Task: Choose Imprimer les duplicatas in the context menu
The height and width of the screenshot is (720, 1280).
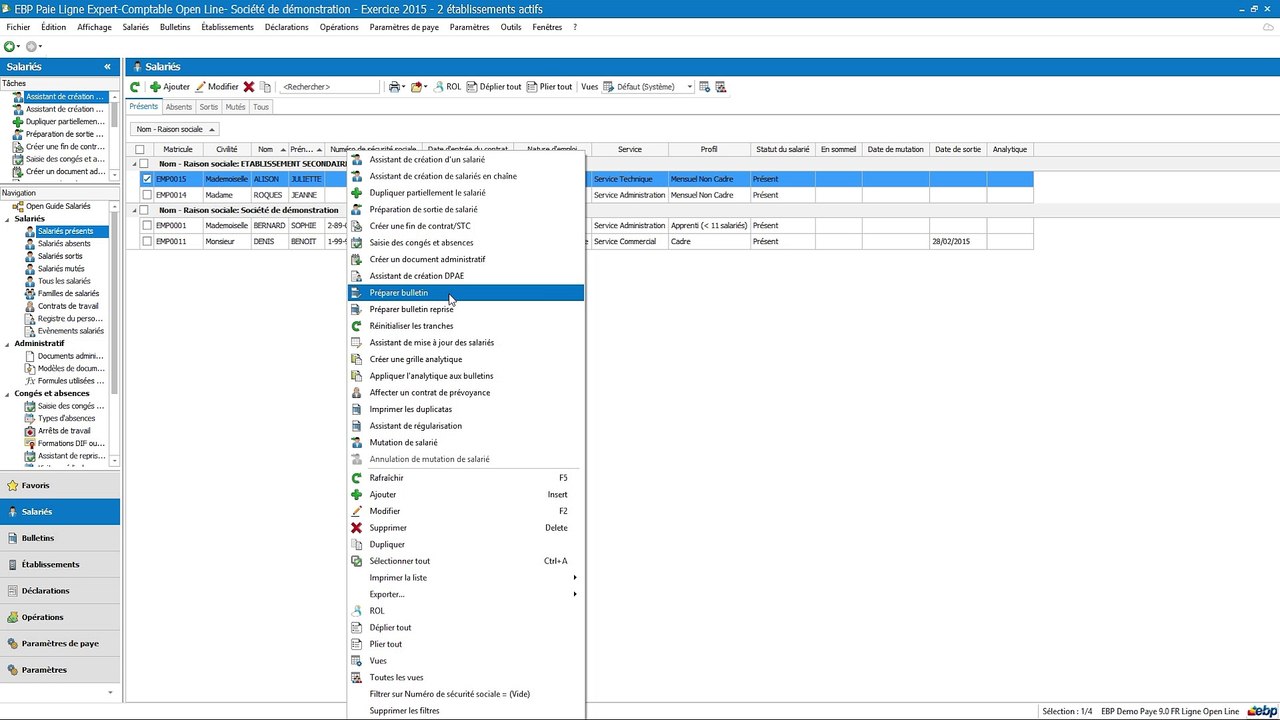Action: pyautogui.click(x=465, y=409)
